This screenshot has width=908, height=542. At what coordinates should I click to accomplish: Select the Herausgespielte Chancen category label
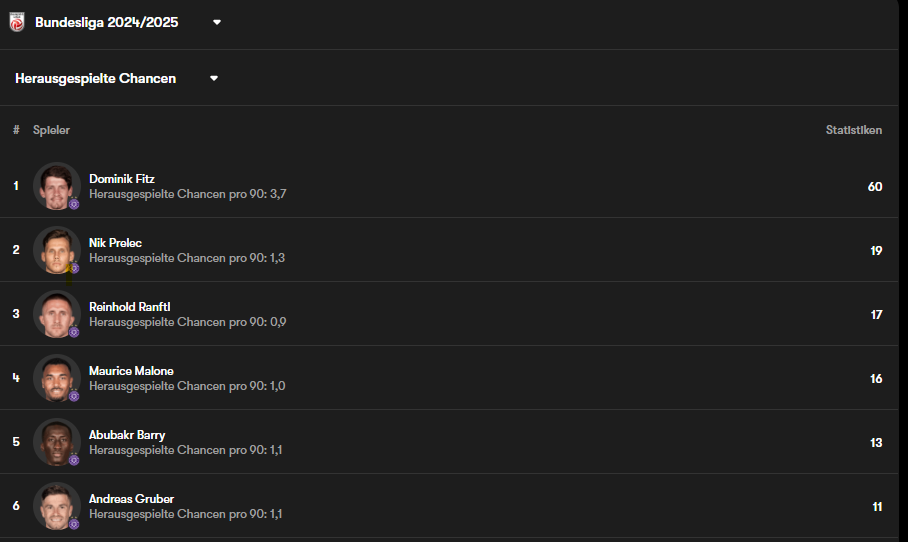96,78
